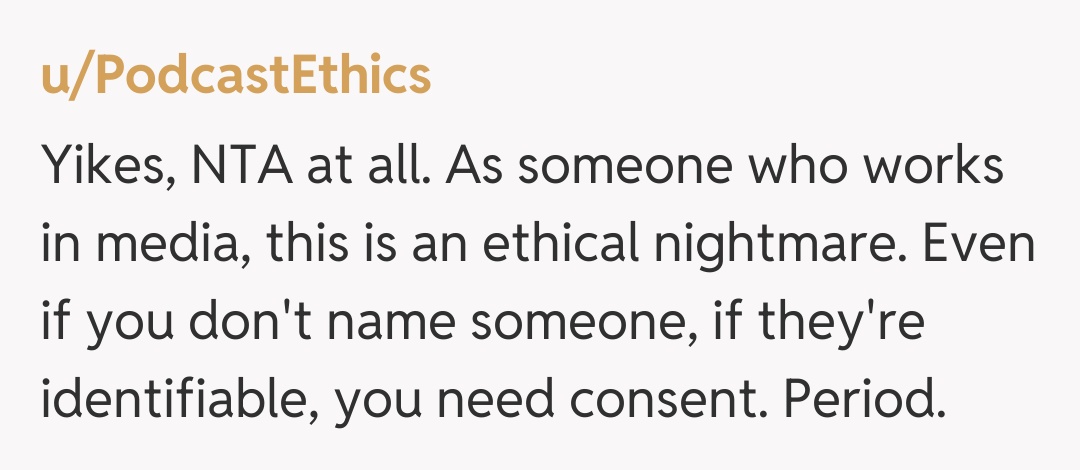The height and width of the screenshot is (470, 1080).
Task: Open the u/PodcastEthics user profile
Action: click(x=236, y=77)
